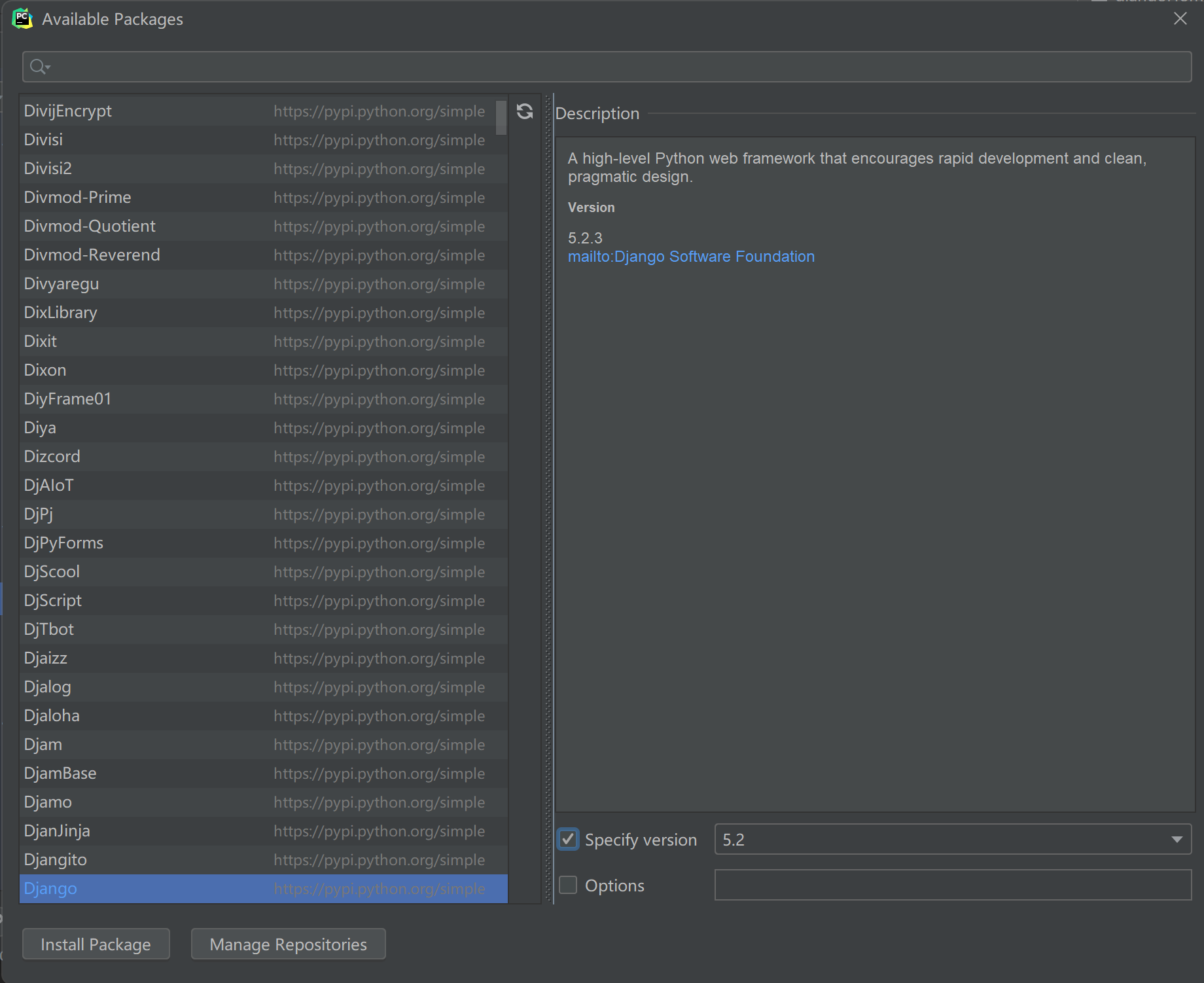Select the DjScool package
This screenshot has height=983, width=1204.
[264, 572]
